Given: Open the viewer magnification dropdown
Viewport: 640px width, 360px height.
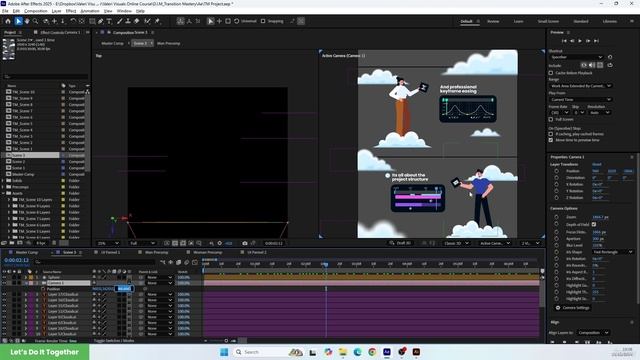Looking at the screenshot, I should [x=108, y=243].
